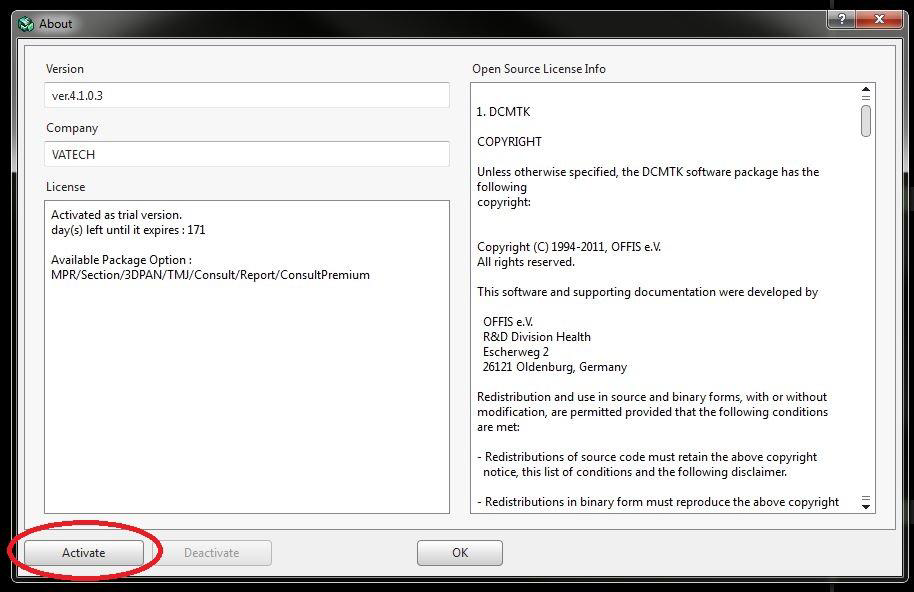Click 'Copyright (C) 1994-2011, OFFIS e.V.' line
The height and width of the screenshot is (592, 914).
click(569, 246)
